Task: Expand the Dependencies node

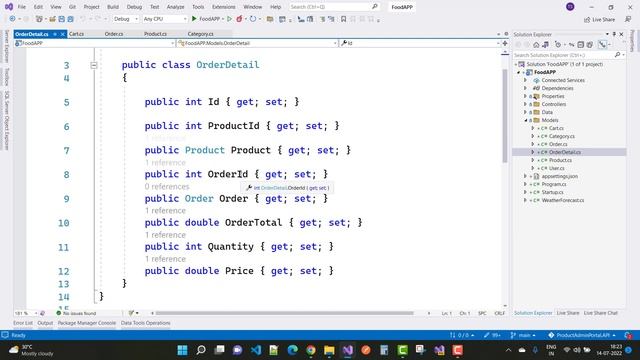Action: click(x=526, y=88)
